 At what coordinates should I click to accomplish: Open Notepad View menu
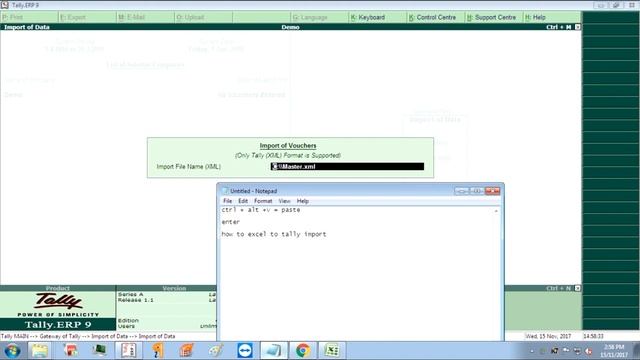(284, 201)
